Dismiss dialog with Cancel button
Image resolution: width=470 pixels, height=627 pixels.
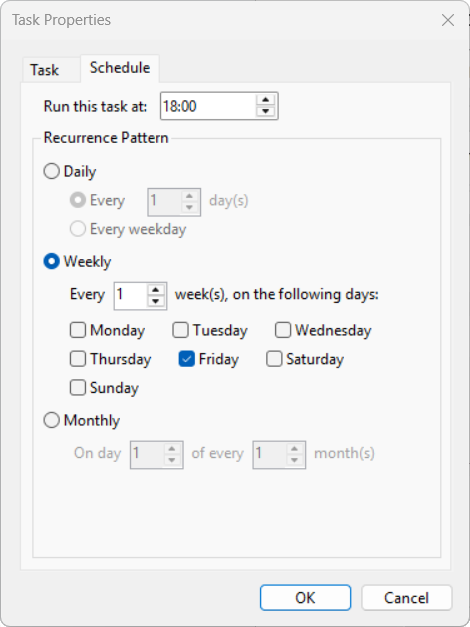coord(407,598)
